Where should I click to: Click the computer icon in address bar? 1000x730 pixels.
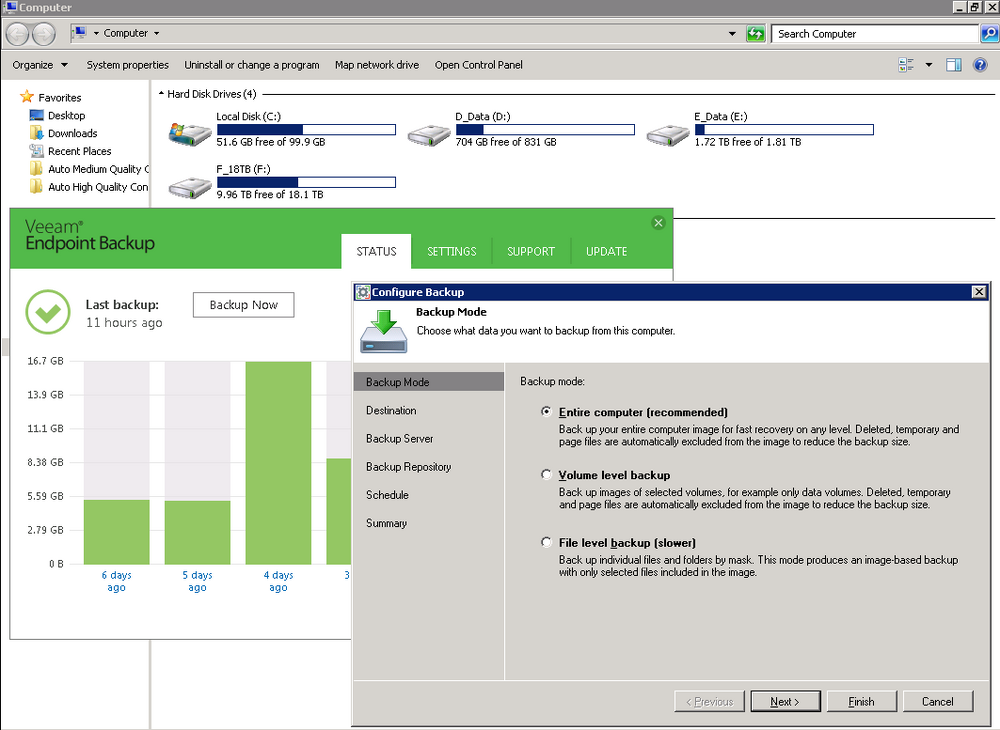pyautogui.click(x=80, y=33)
